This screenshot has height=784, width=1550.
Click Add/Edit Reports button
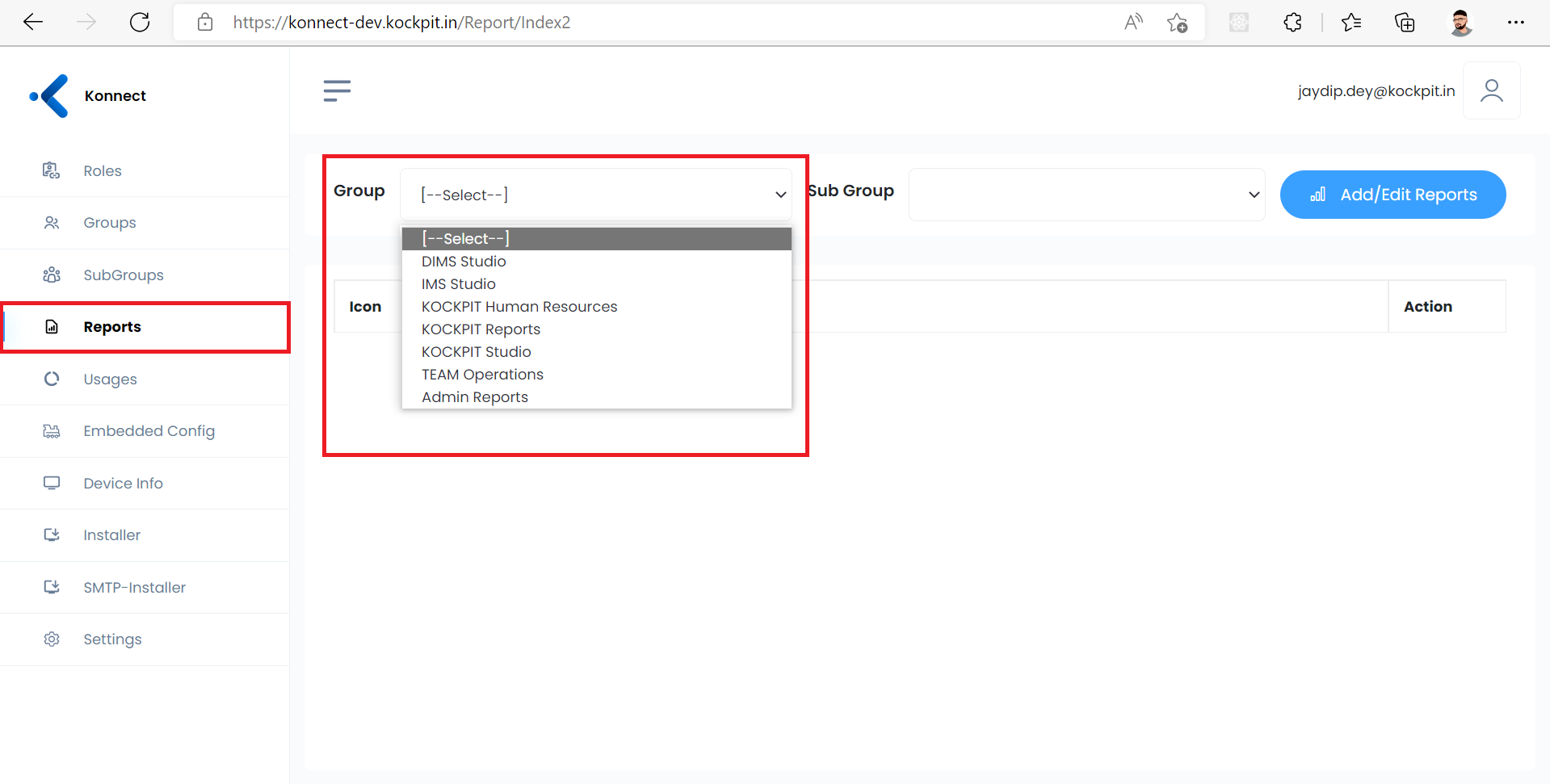(x=1392, y=195)
